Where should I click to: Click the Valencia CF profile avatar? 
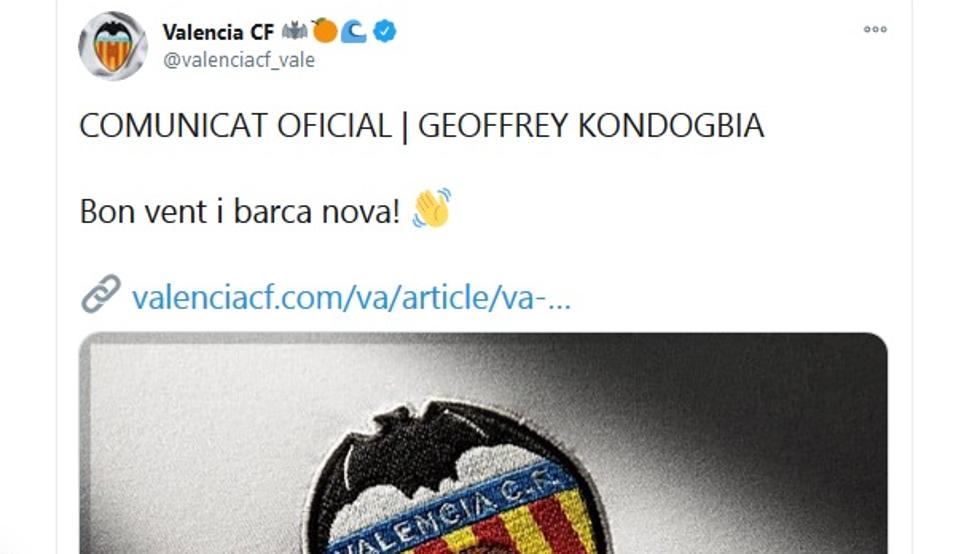[113, 46]
